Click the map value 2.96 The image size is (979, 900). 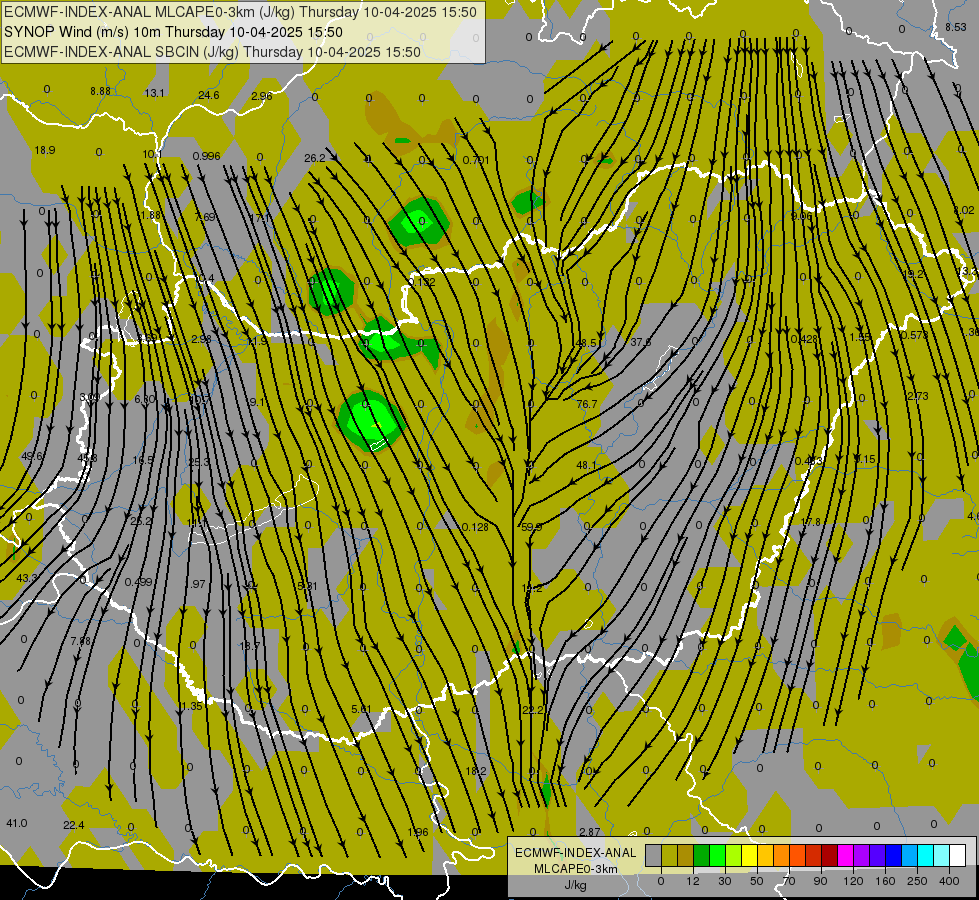pos(262,96)
